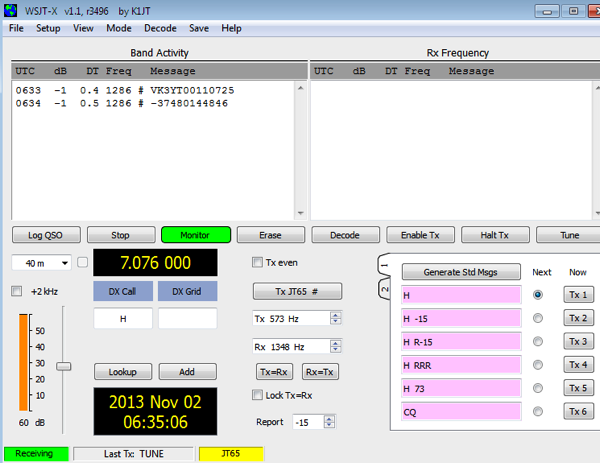Increase Rx 1348 Hz frequency with up arrow

point(336,343)
